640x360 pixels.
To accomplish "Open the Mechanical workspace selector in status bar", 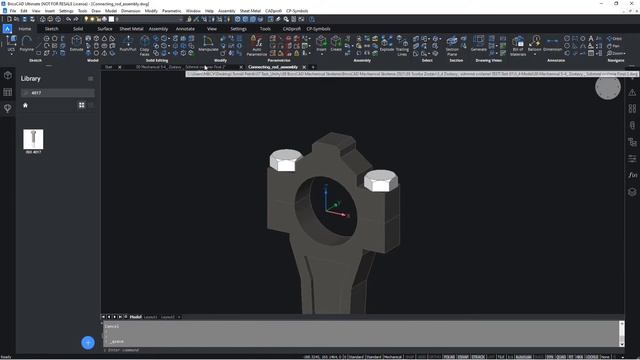I will [x=393, y=357].
